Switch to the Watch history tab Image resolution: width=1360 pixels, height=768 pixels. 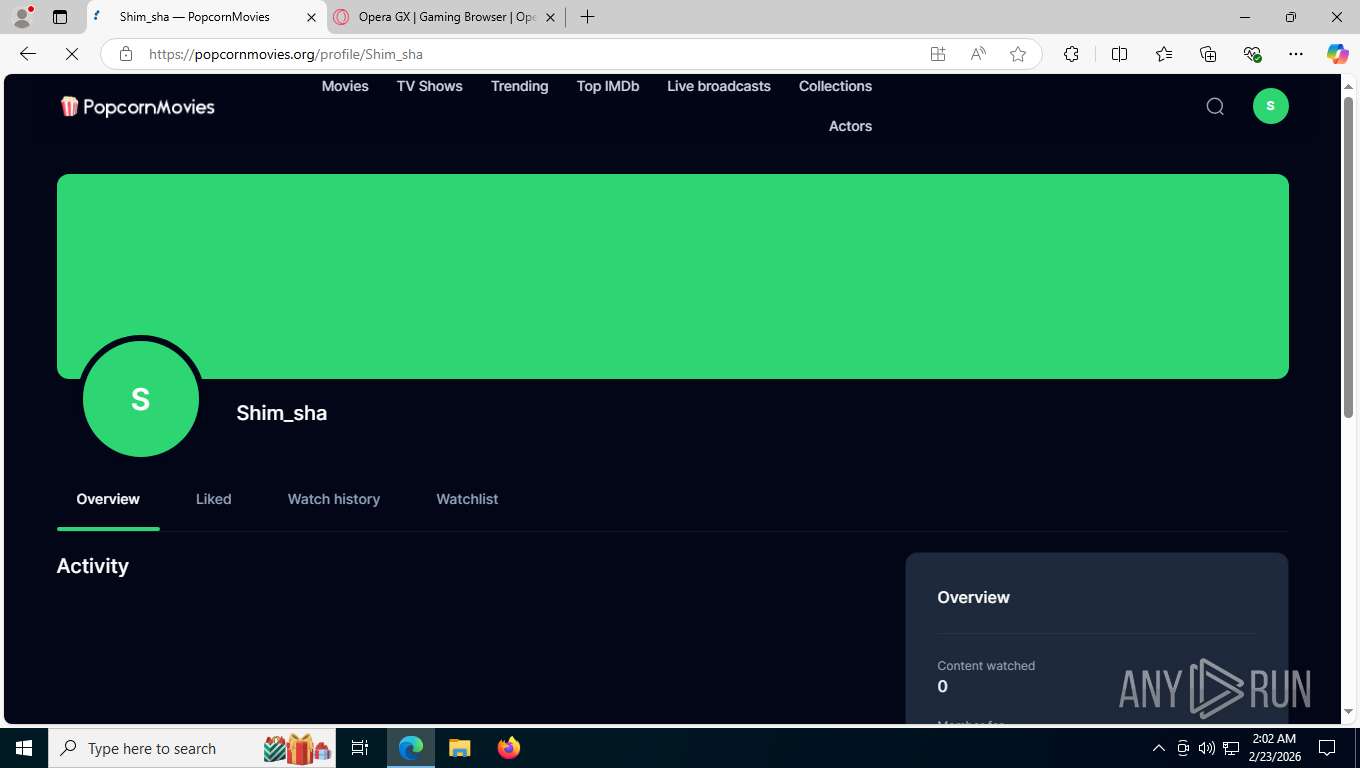(x=334, y=499)
